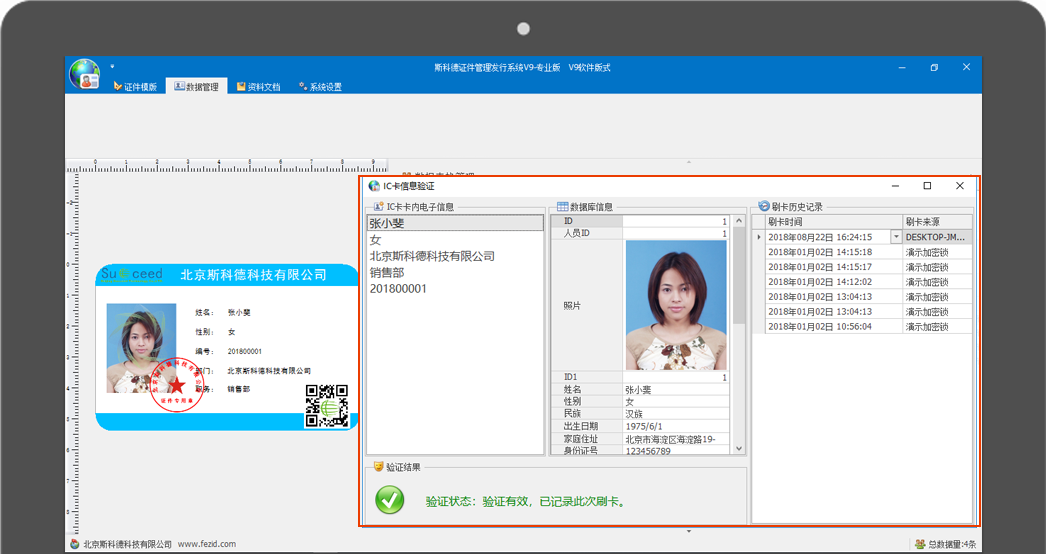Select 张小斐 in the IC card info list
Image resolution: width=1046 pixels, height=554 pixels.
[456, 224]
